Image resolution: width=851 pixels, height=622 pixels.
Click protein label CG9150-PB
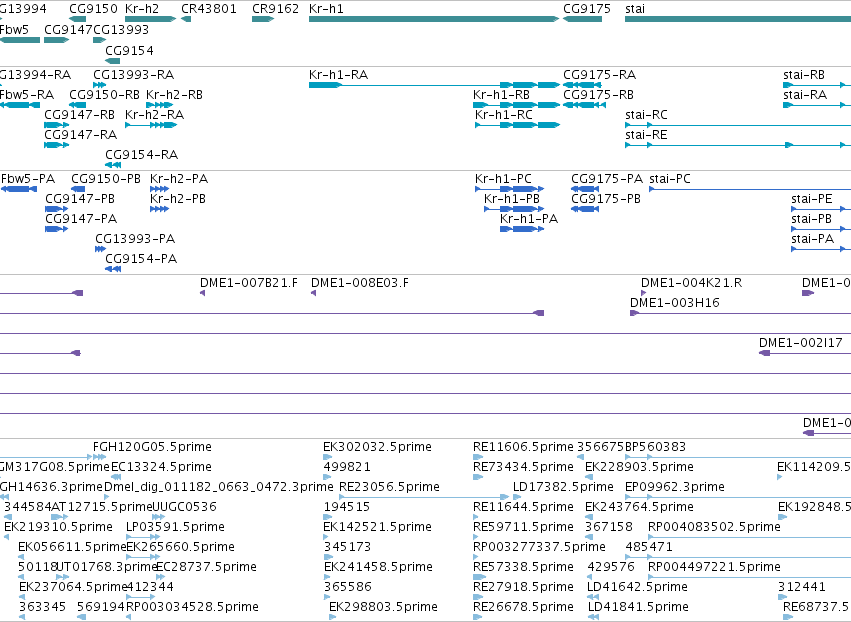click(106, 179)
